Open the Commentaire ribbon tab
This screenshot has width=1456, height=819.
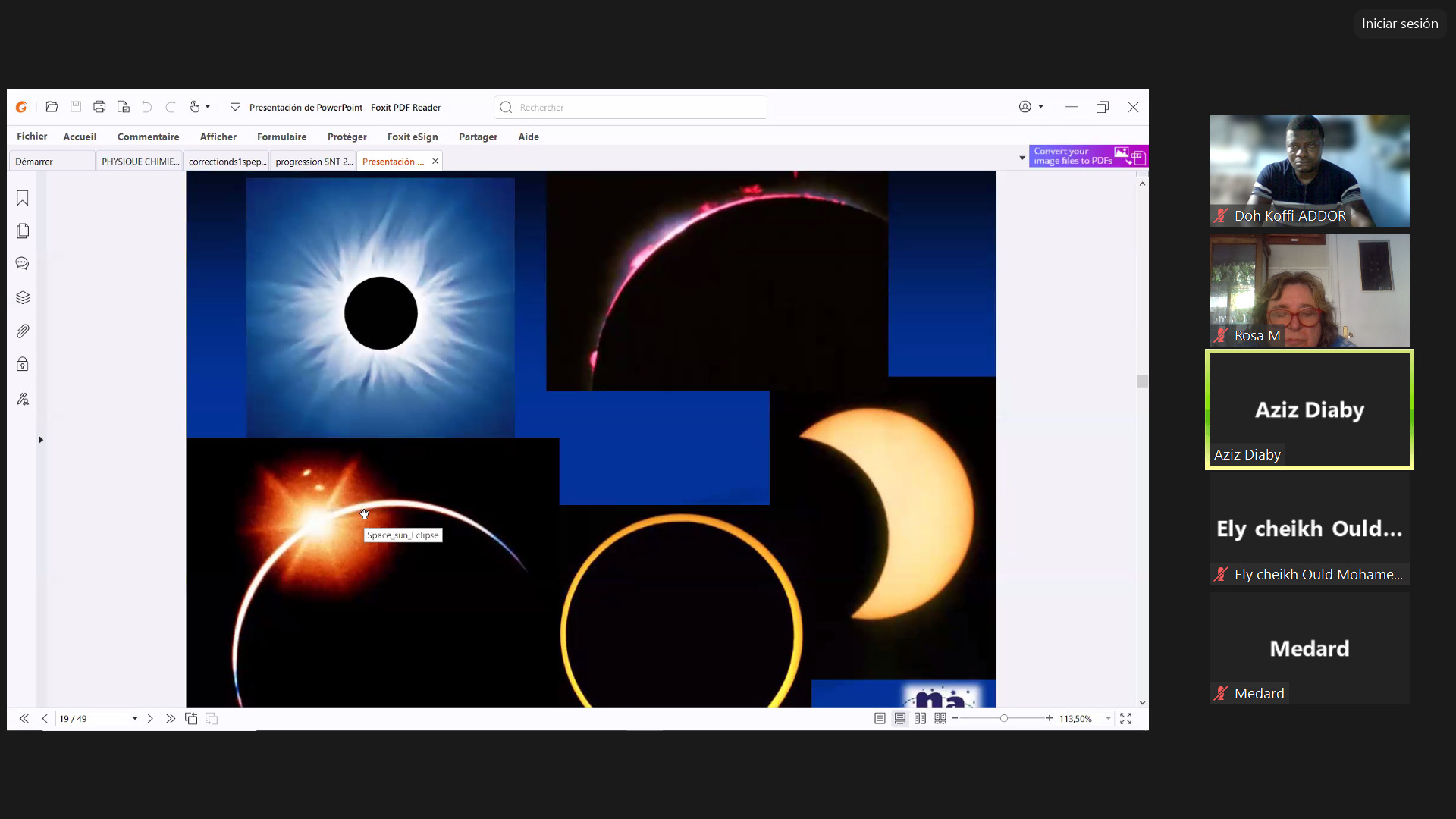148,136
